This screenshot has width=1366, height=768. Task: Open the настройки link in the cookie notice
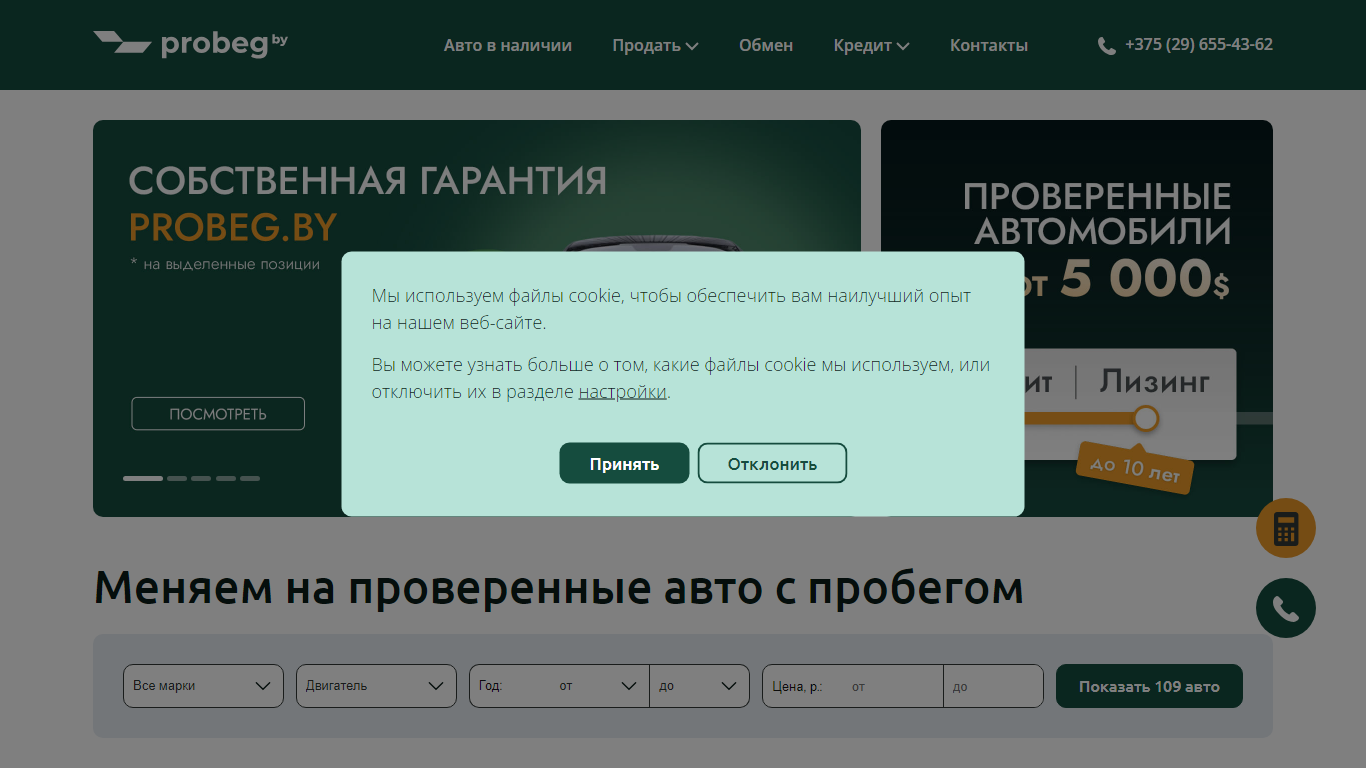pyautogui.click(x=622, y=392)
